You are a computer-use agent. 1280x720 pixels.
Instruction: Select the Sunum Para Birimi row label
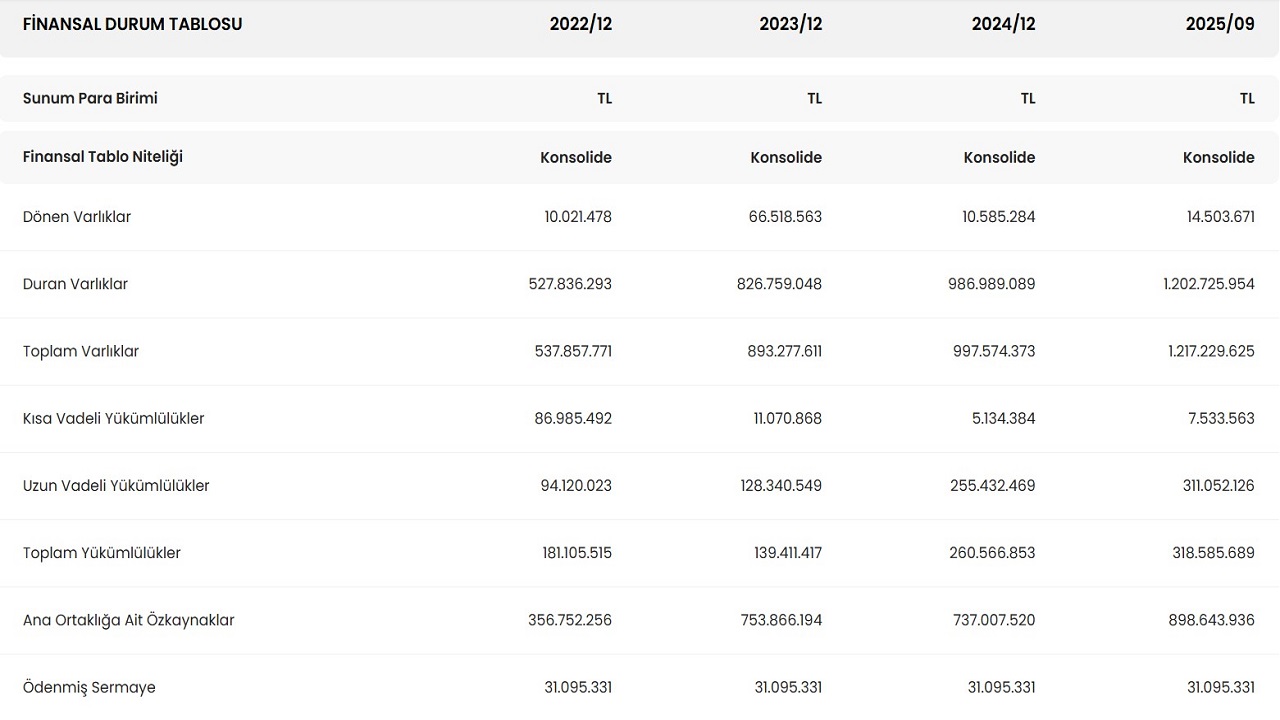pyautogui.click(x=90, y=98)
